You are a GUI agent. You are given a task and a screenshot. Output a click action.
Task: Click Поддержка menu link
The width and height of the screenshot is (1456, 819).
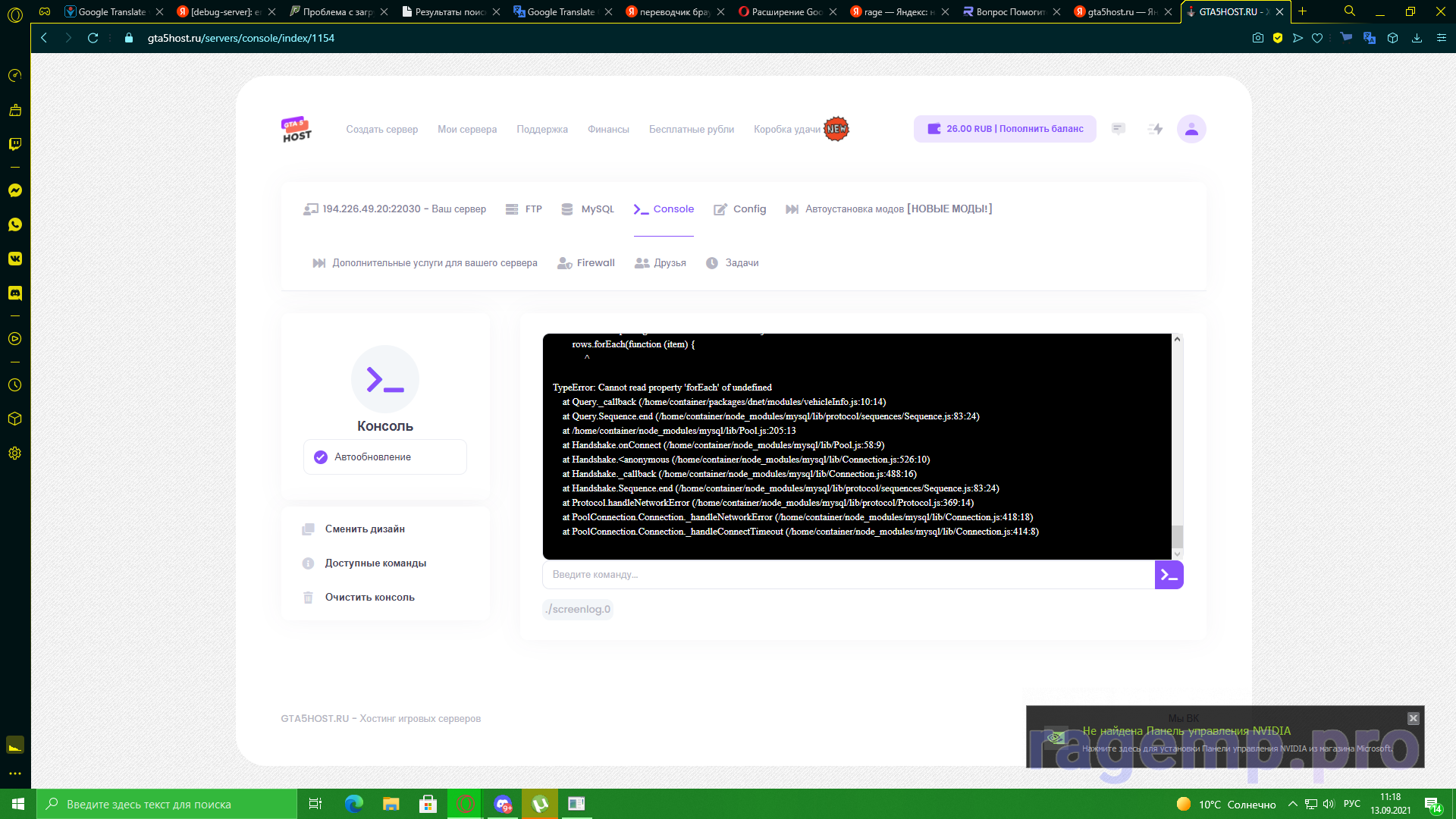(x=542, y=130)
